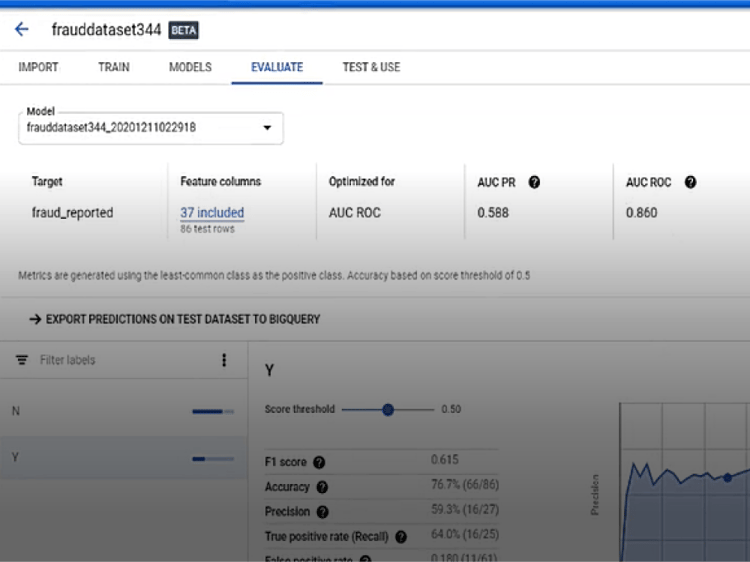Show help for True positive rate
Screen dimensions: 750x562
pos(401,537)
